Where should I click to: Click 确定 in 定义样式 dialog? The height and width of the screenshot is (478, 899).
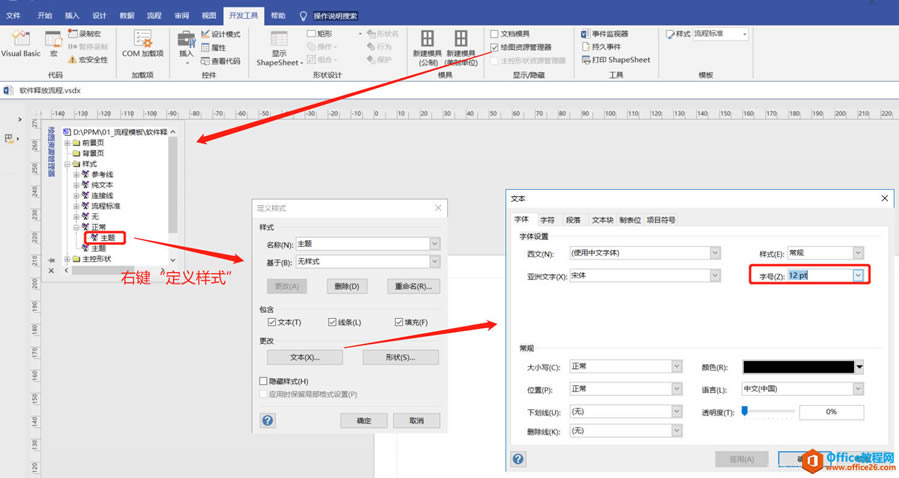[x=364, y=421]
